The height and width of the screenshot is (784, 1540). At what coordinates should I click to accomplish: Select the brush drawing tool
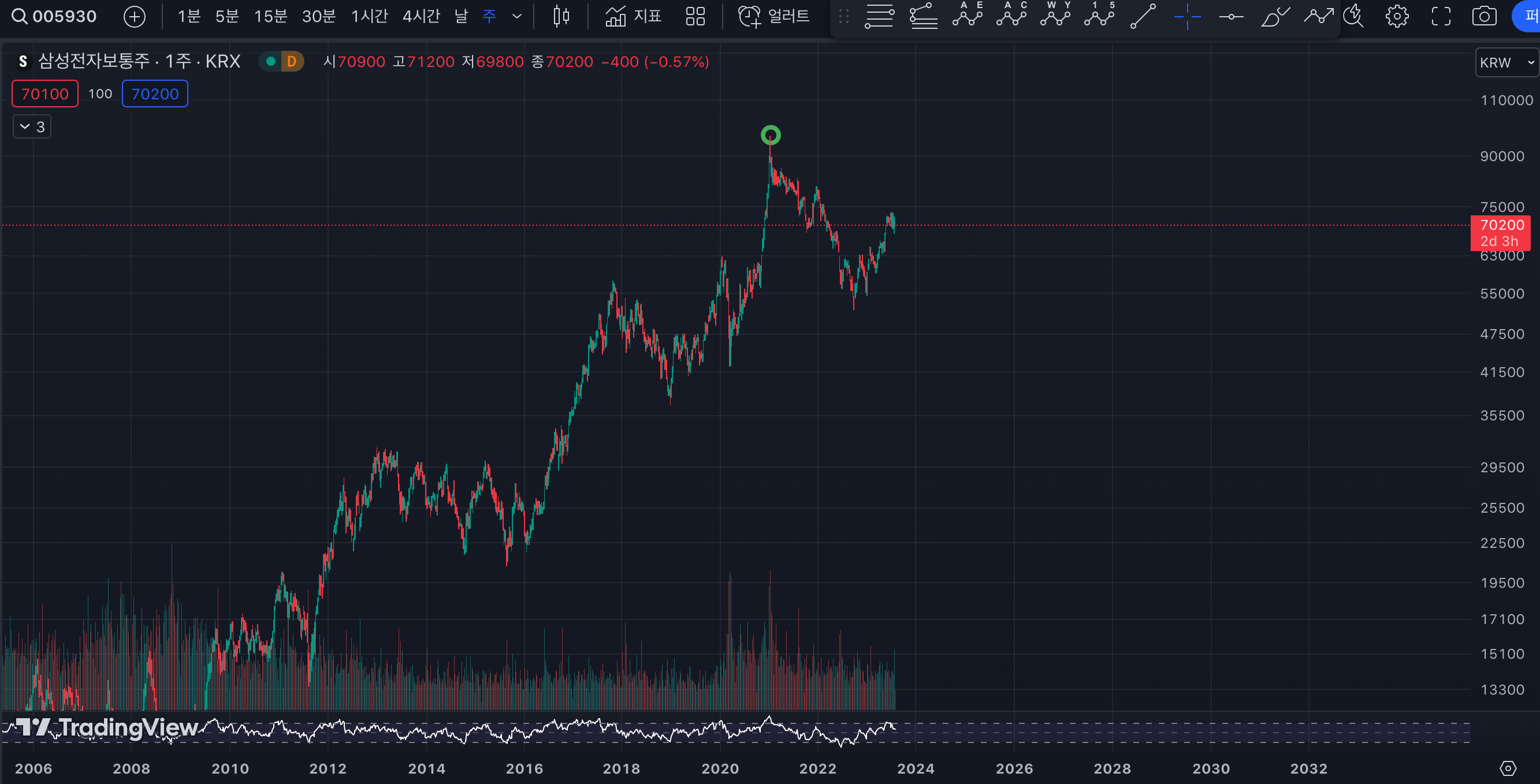[1275, 16]
